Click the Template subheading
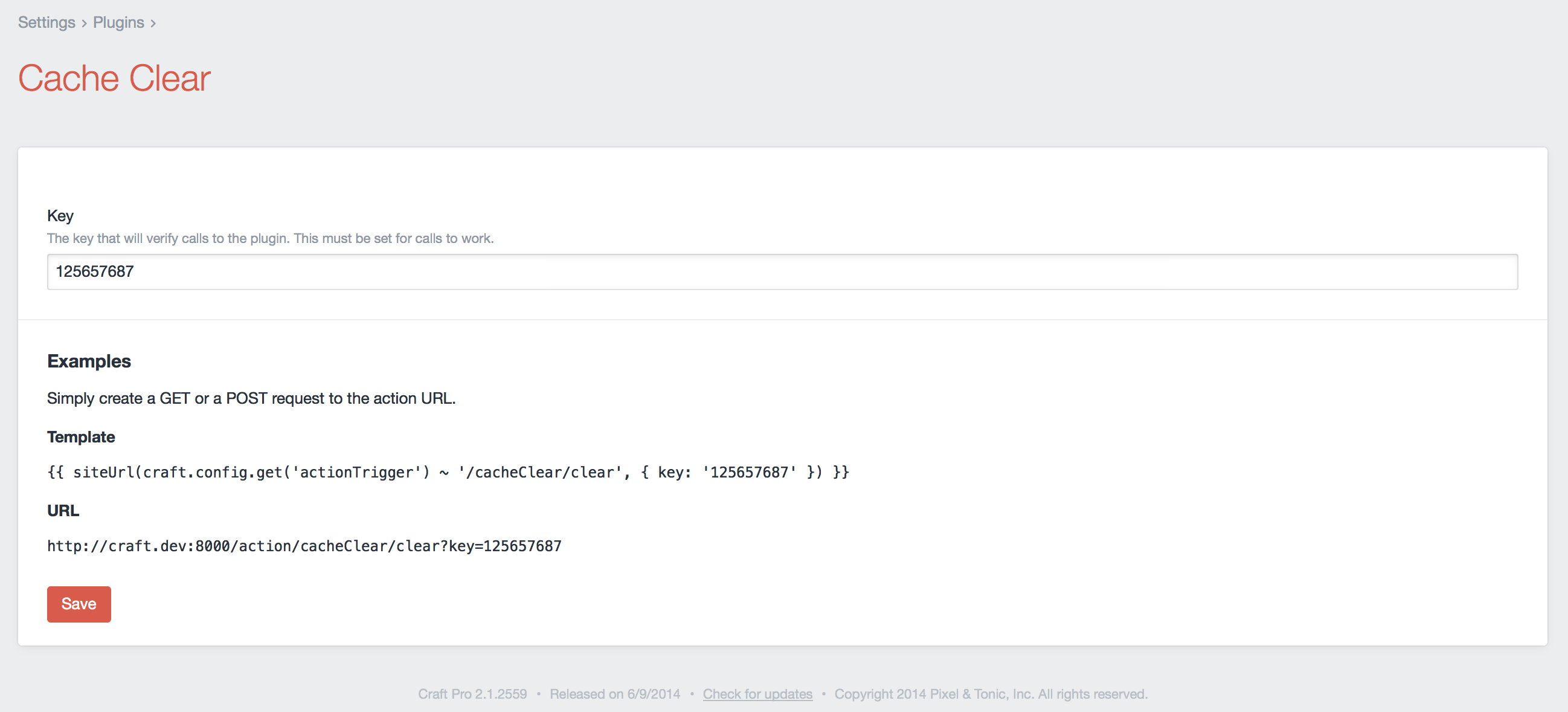The height and width of the screenshot is (712, 1568). pyautogui.click(x=80, y=437)
